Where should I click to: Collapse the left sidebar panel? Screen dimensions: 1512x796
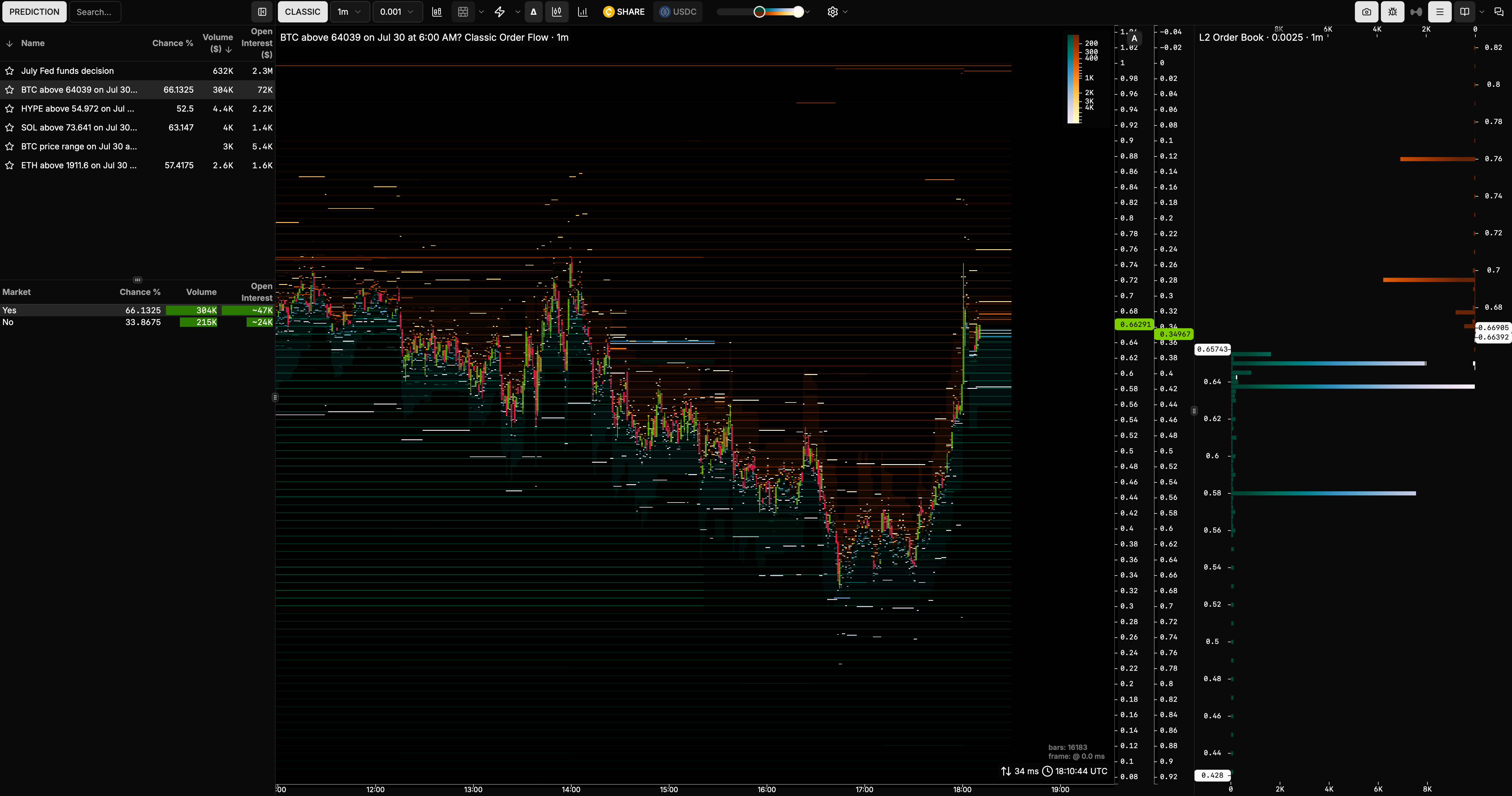(x=262, y=12)
